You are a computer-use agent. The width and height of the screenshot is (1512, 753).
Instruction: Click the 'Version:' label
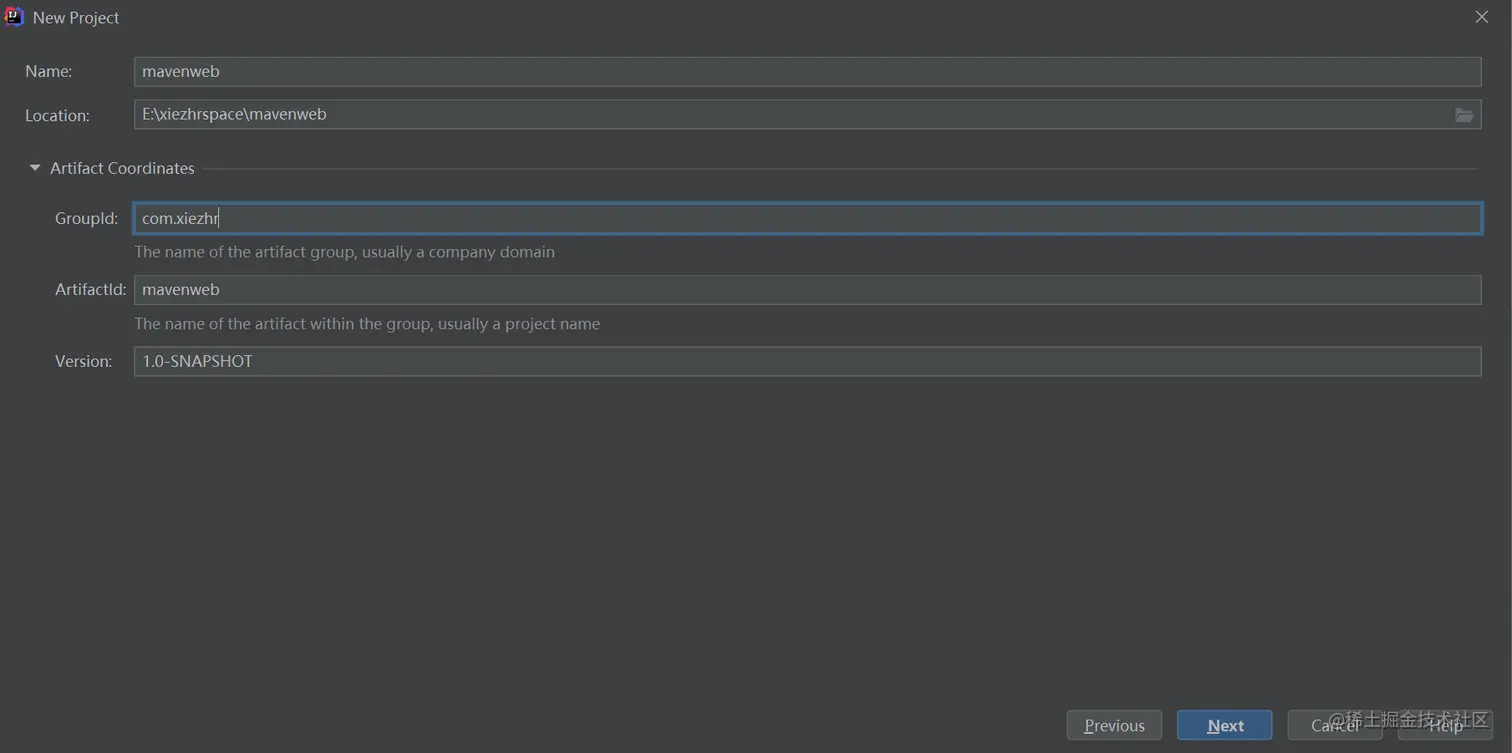(x=83, y=361)
